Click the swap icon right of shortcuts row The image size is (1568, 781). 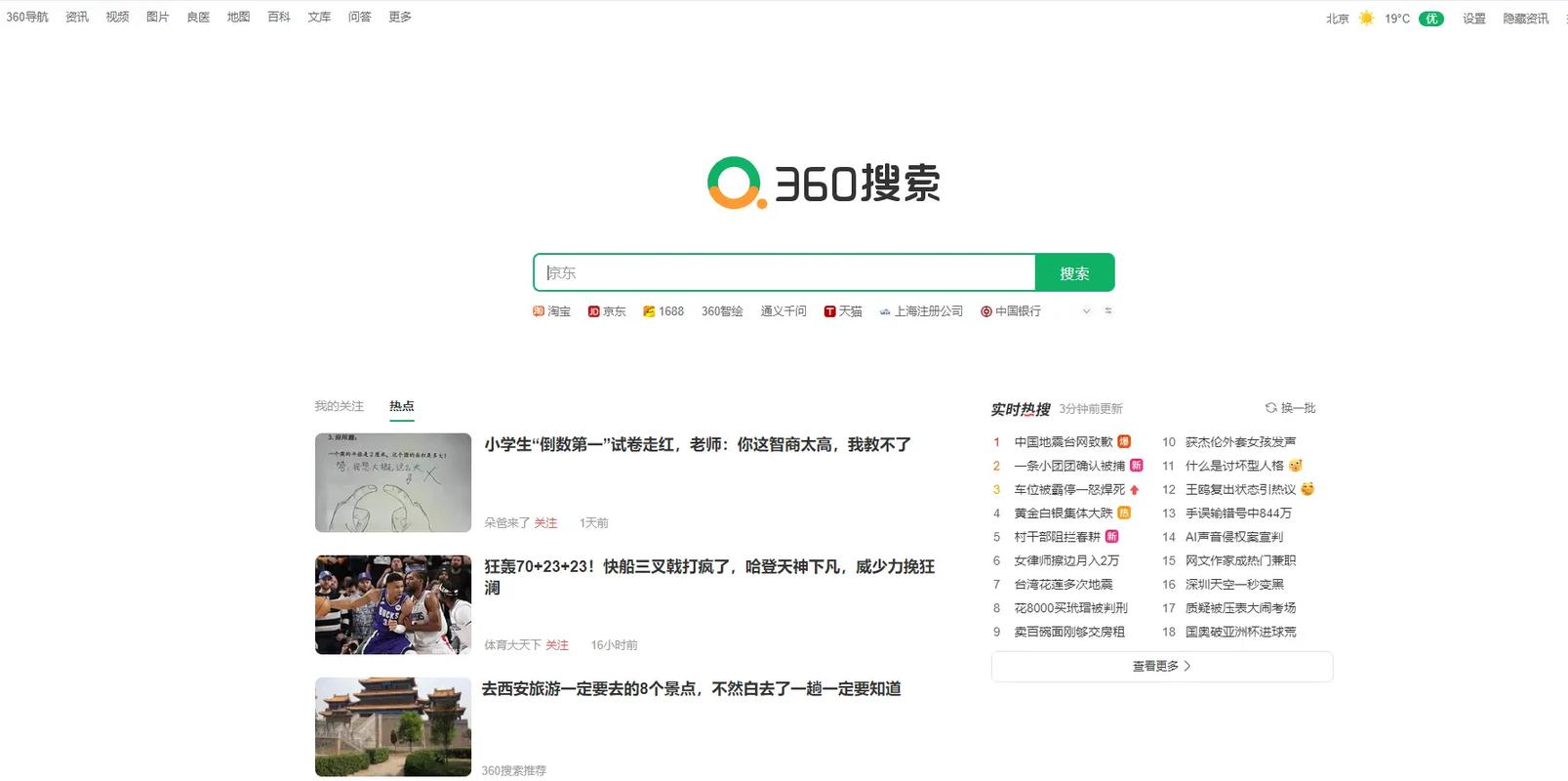point(1107,311)
